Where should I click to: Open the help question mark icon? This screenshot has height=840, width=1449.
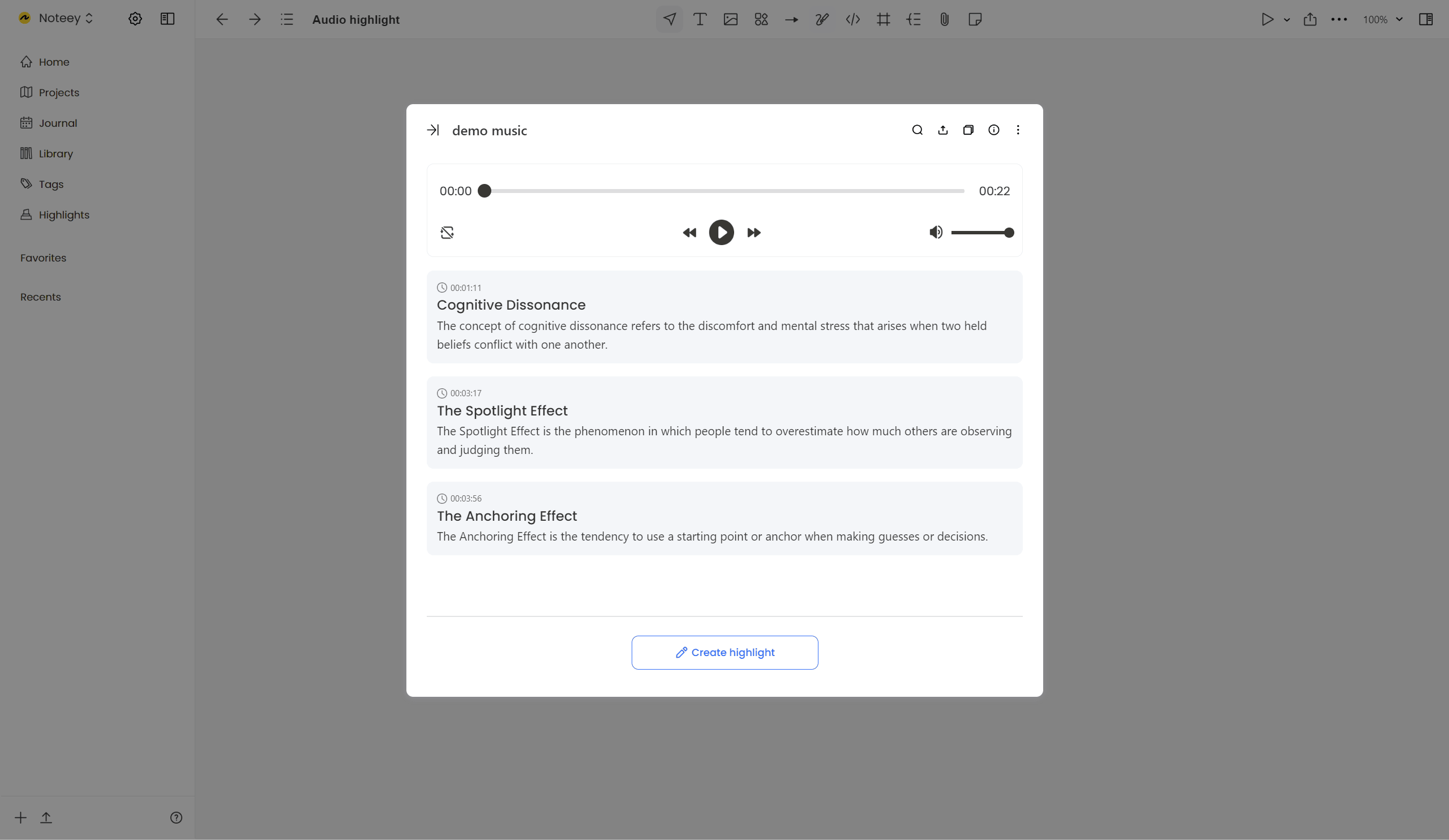(176, 817)
